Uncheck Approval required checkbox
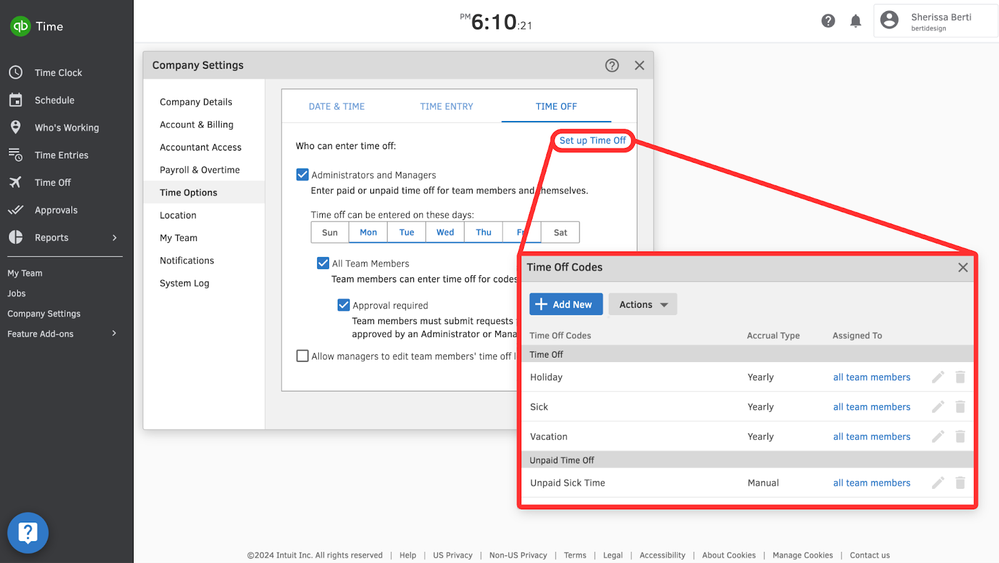This screenshot has height=563, width=999. [x=343, y=305]
